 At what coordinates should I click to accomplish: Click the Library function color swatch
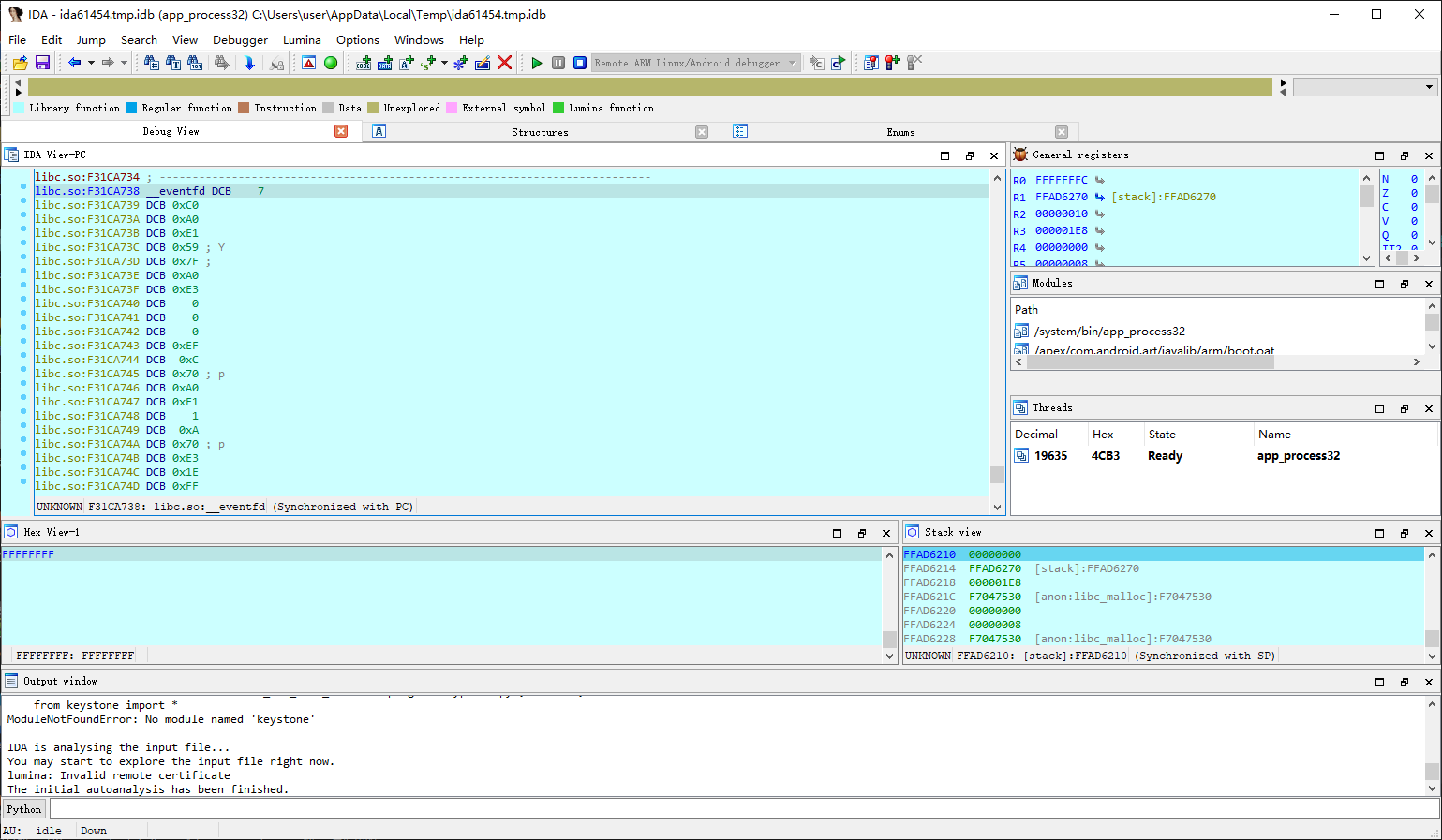point(19,108)
